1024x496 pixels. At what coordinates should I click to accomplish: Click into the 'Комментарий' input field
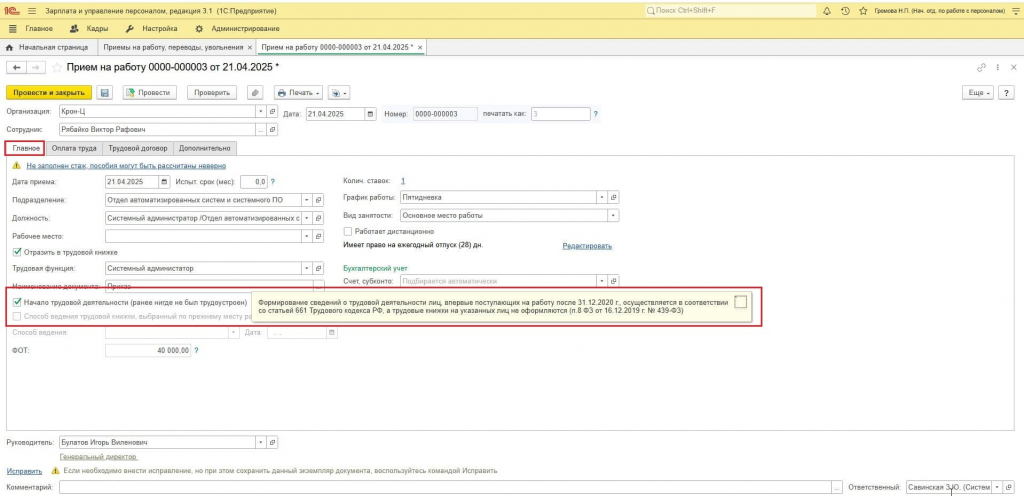click(x=445, y=488)
